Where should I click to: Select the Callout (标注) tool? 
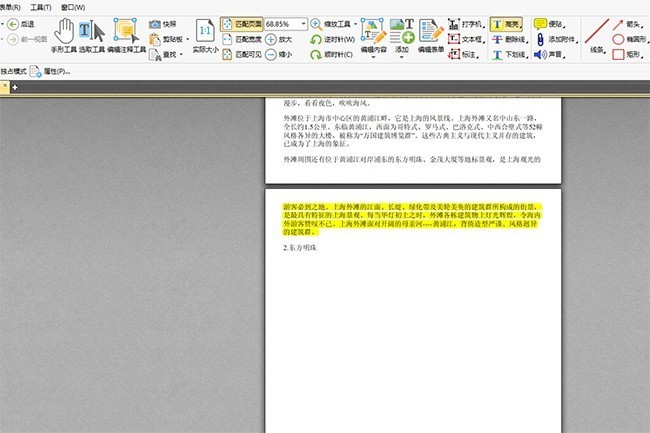463,54
